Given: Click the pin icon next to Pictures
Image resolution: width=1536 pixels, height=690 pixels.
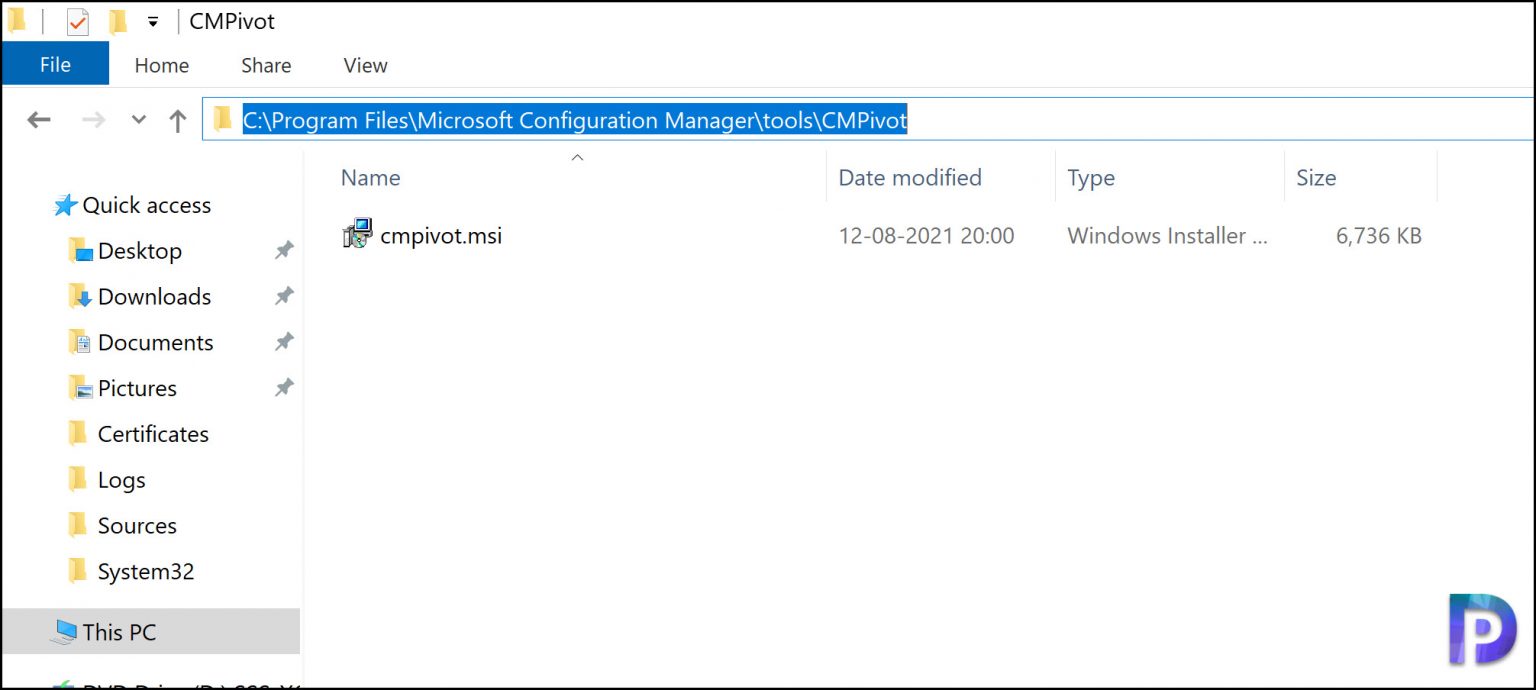Looking at the screenshot, I should click(284, 387).
